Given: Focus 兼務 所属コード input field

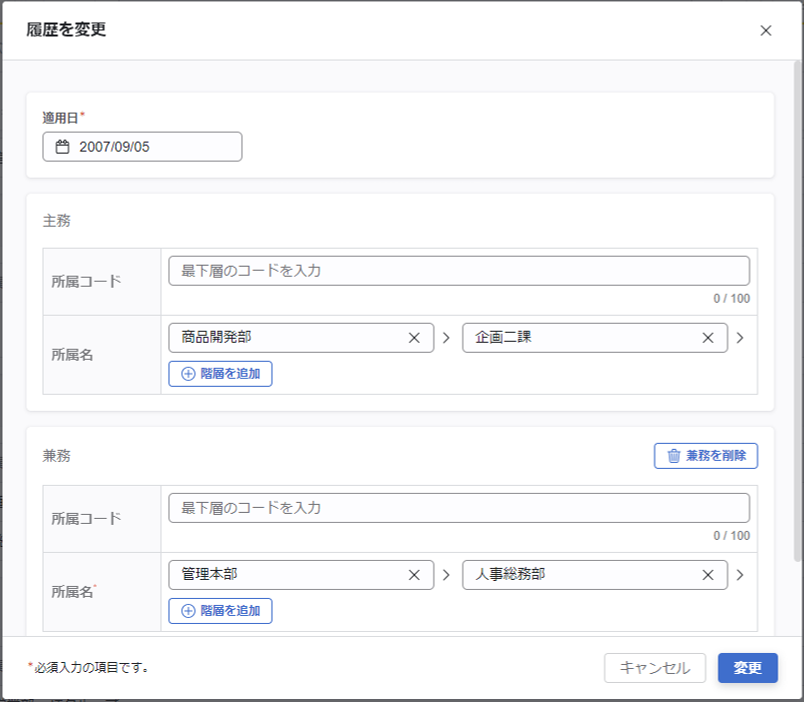Looking at the screenshot, I should pyautogui.click(x=459, y=508).
